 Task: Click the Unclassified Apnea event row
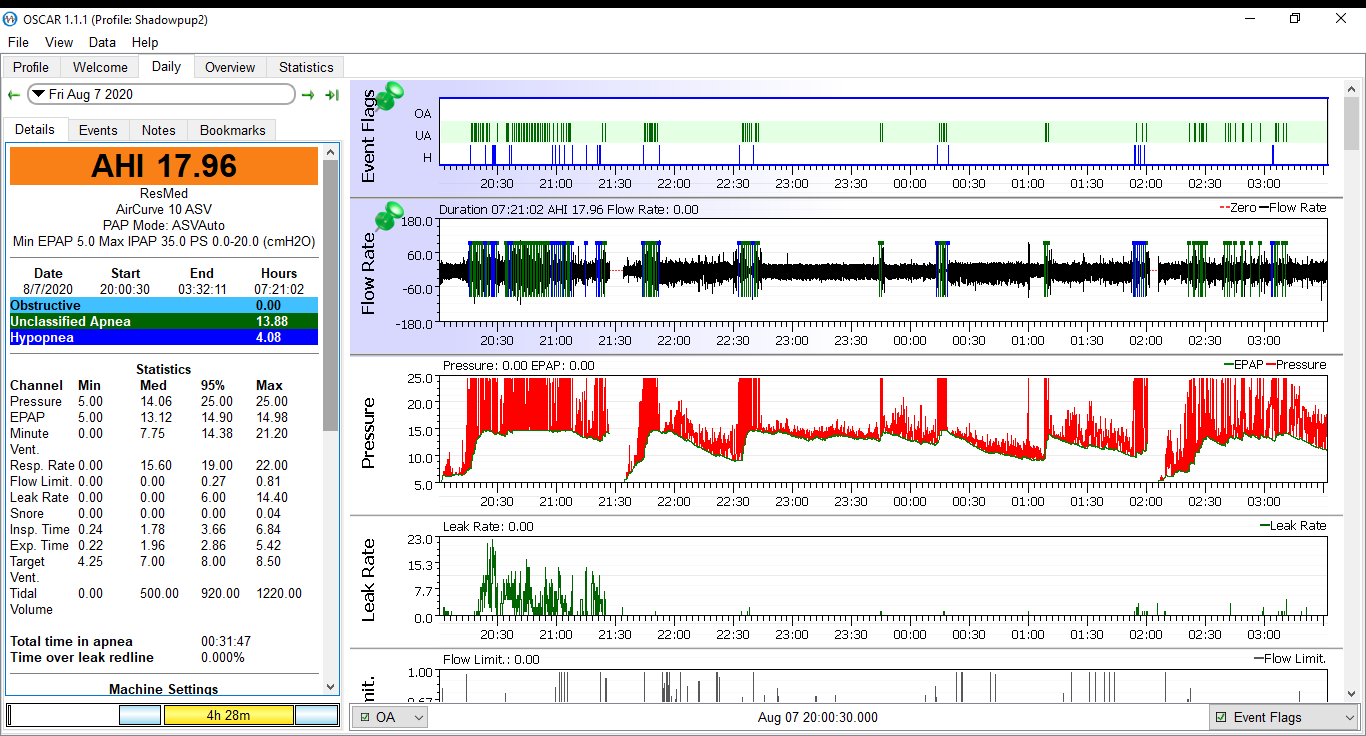[x=164, y=321]
